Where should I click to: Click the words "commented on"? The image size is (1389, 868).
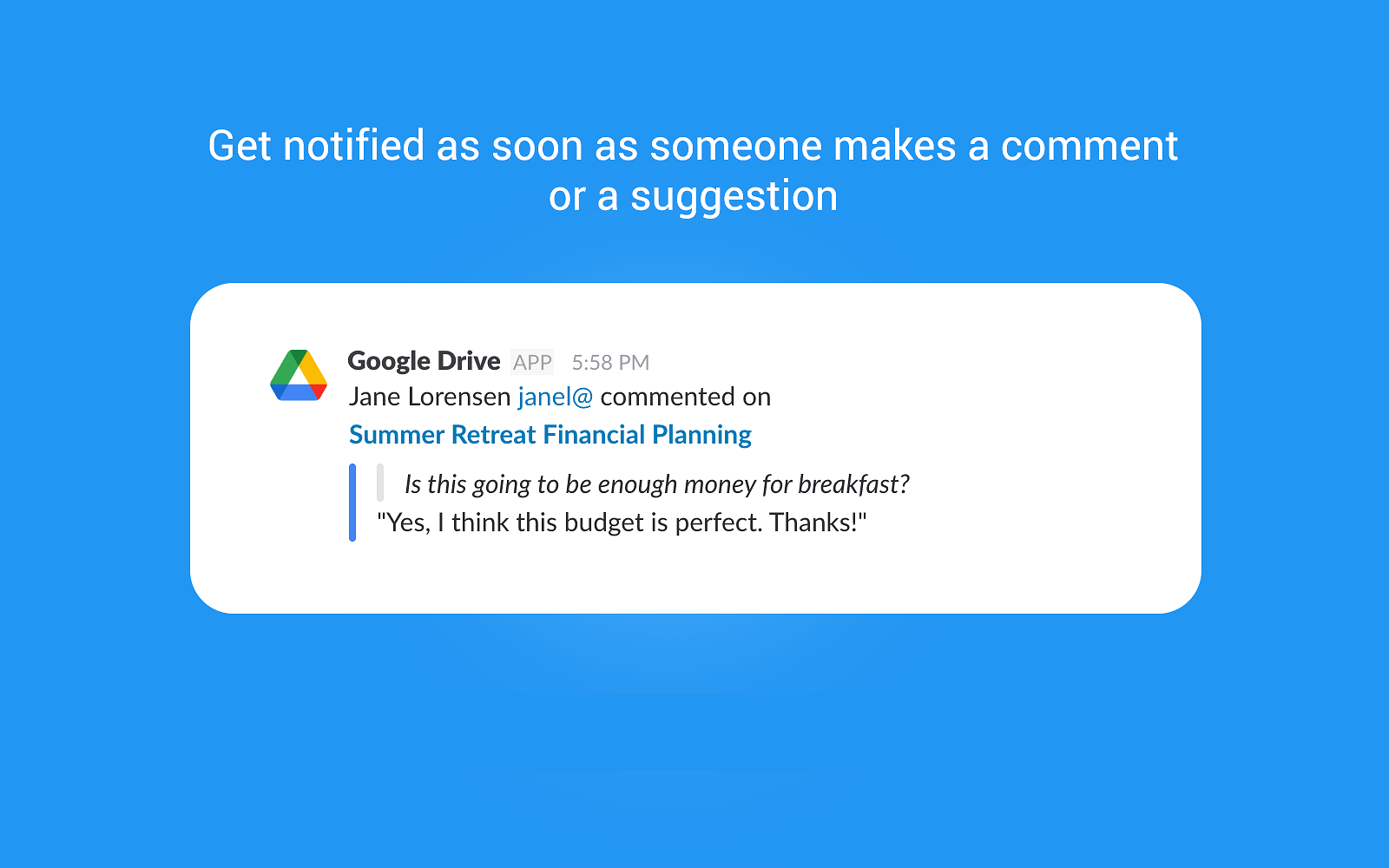click(685, 398)
